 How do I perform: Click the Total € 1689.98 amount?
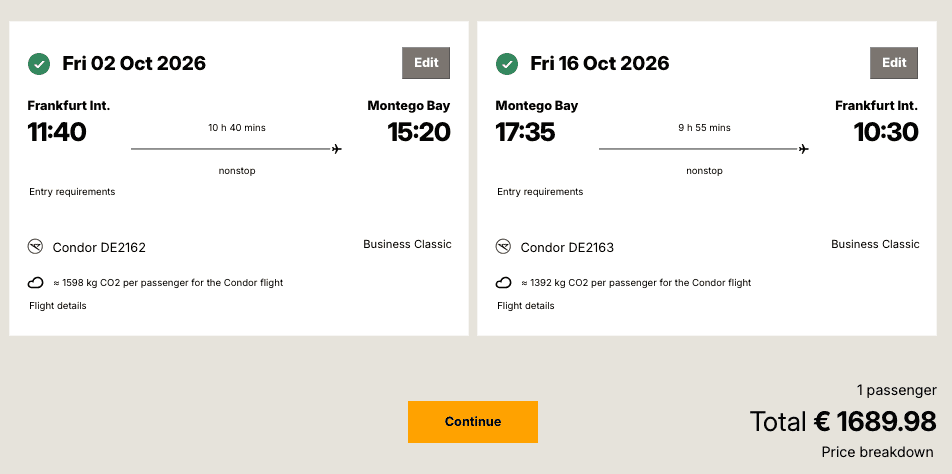click(x=843, y=421)
